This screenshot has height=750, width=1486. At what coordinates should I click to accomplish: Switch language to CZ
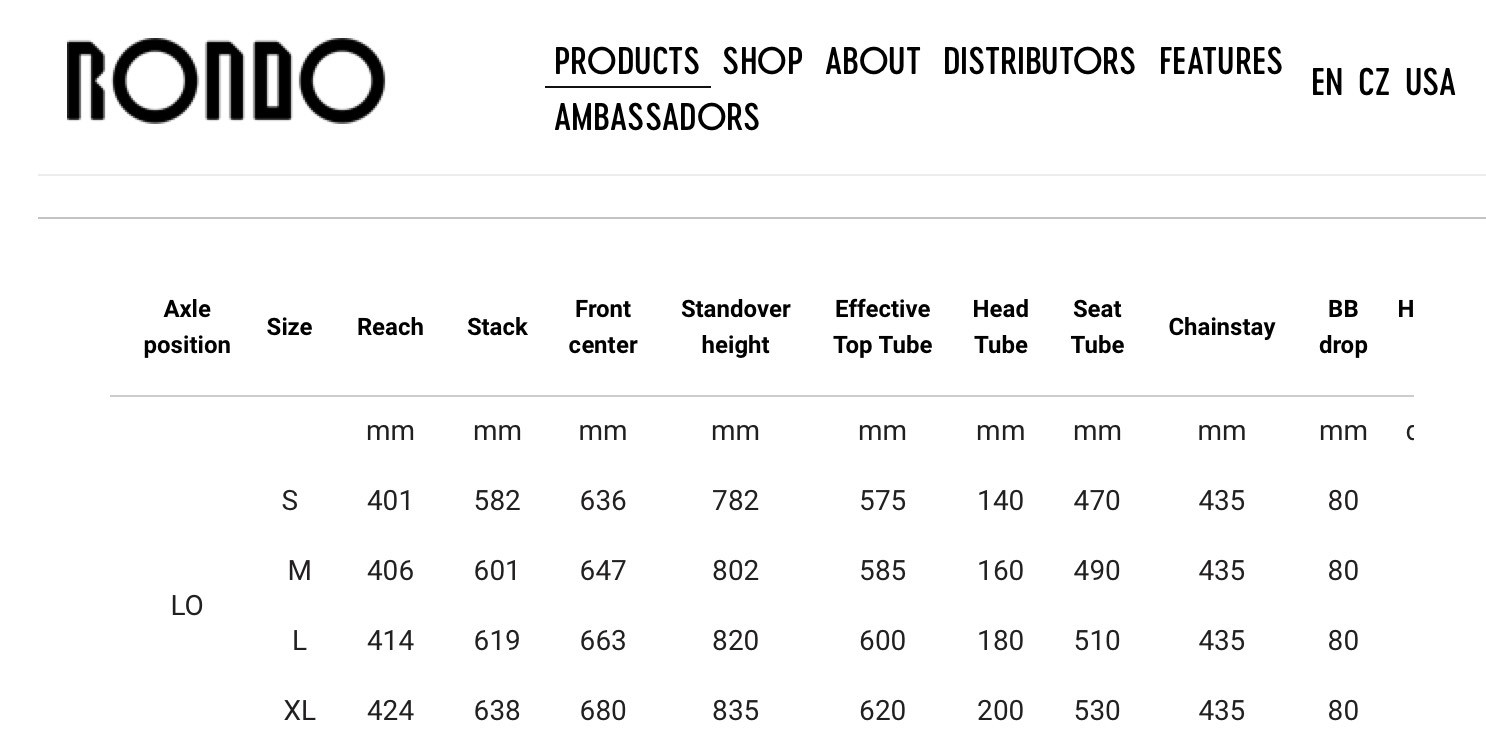click(1374, 83)
